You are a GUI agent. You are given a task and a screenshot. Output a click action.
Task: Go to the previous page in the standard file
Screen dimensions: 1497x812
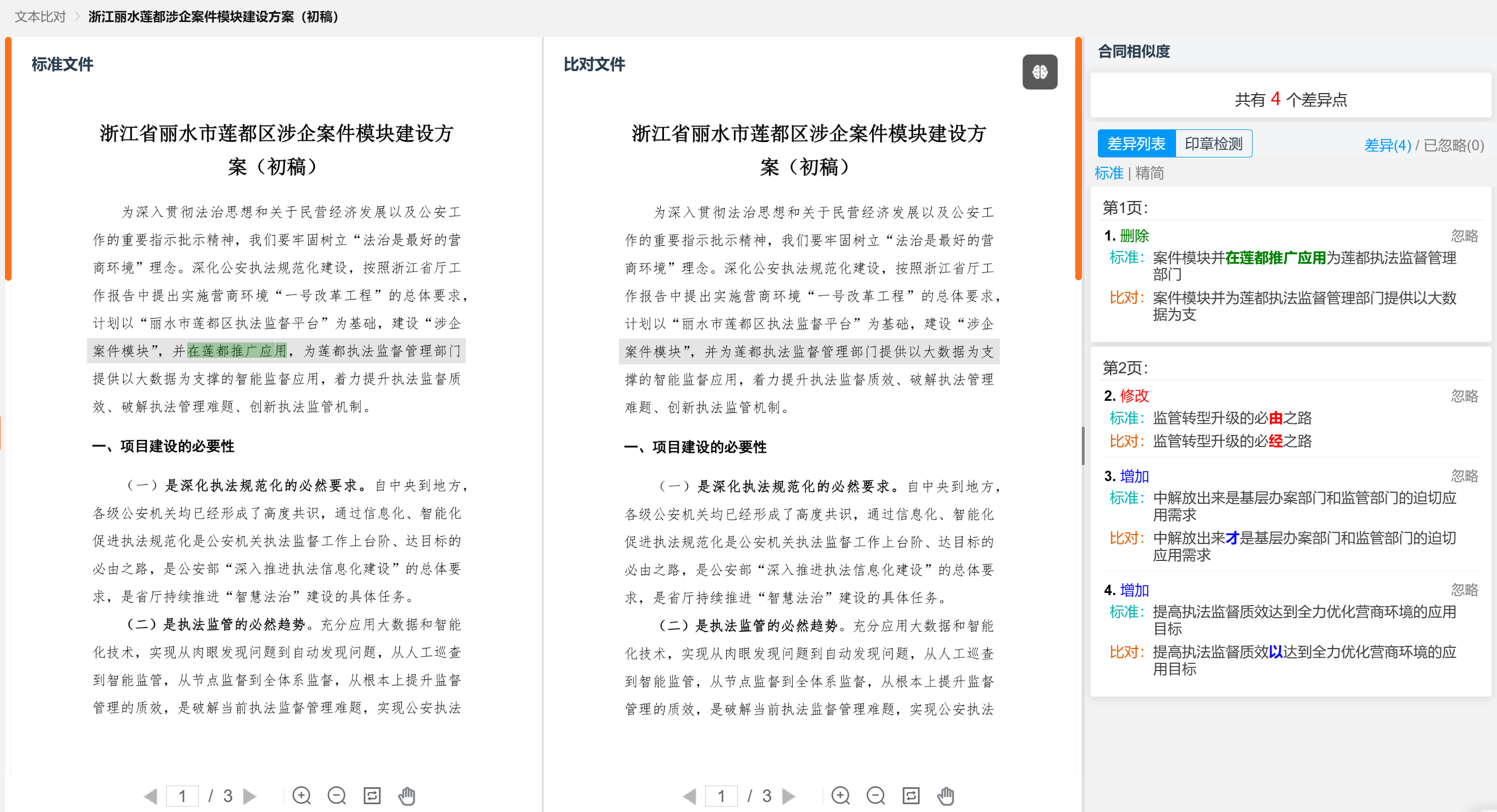point(150,795)
